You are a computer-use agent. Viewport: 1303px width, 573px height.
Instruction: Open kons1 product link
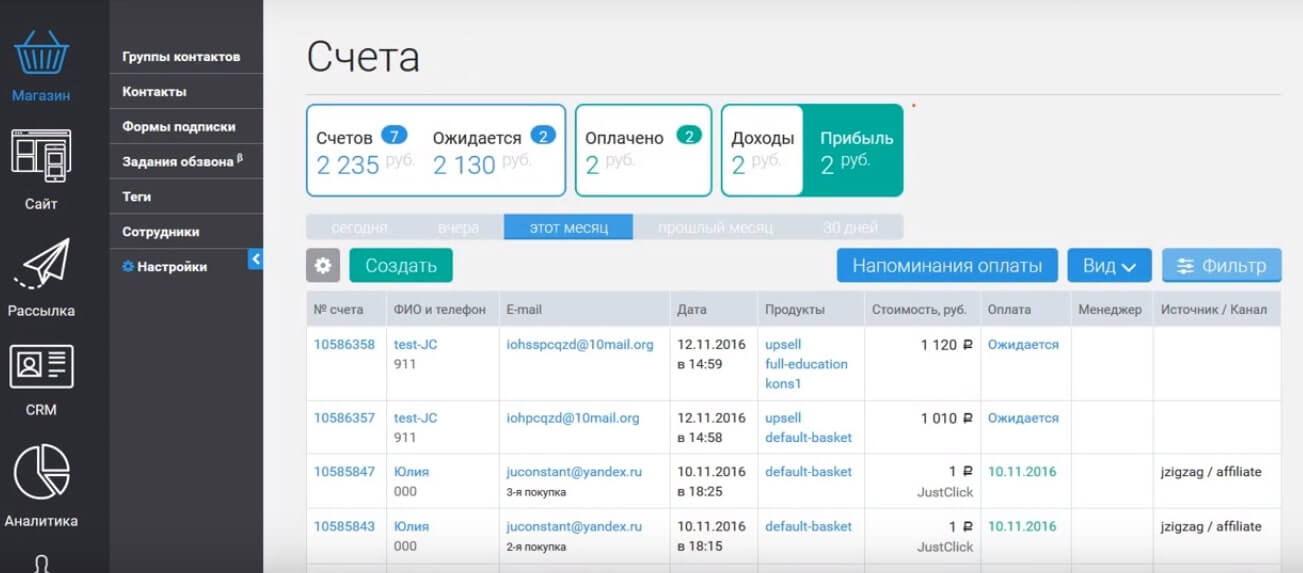783,384
